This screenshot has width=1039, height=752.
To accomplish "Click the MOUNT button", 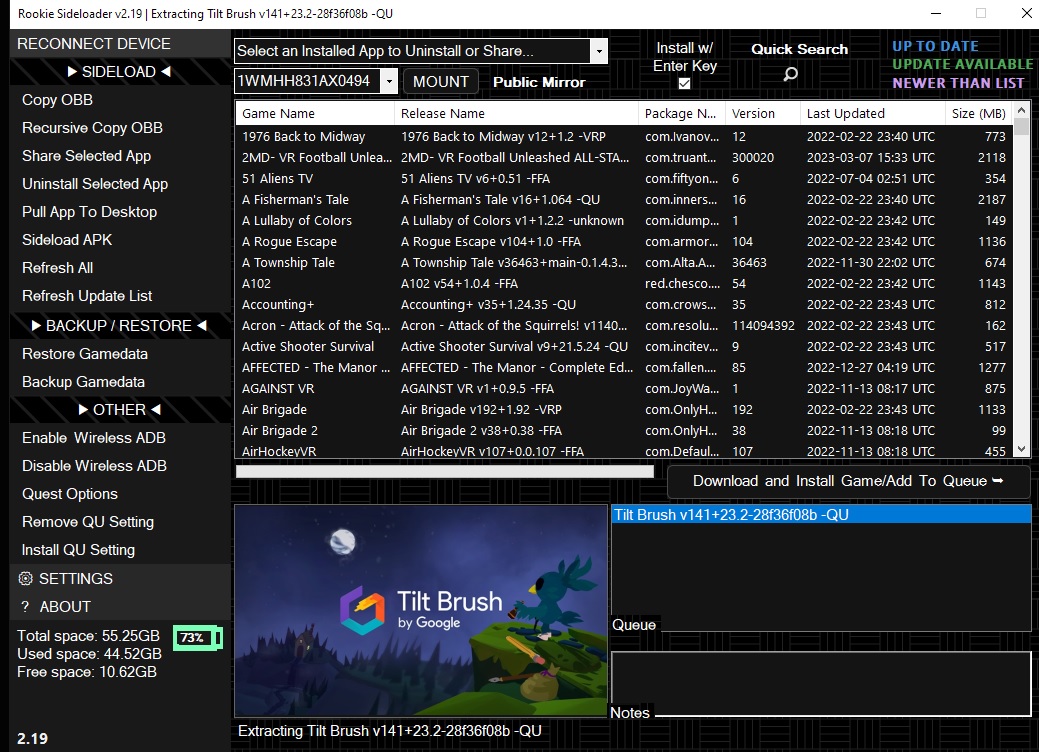I will pyautogui.click(x=441, y=81).
